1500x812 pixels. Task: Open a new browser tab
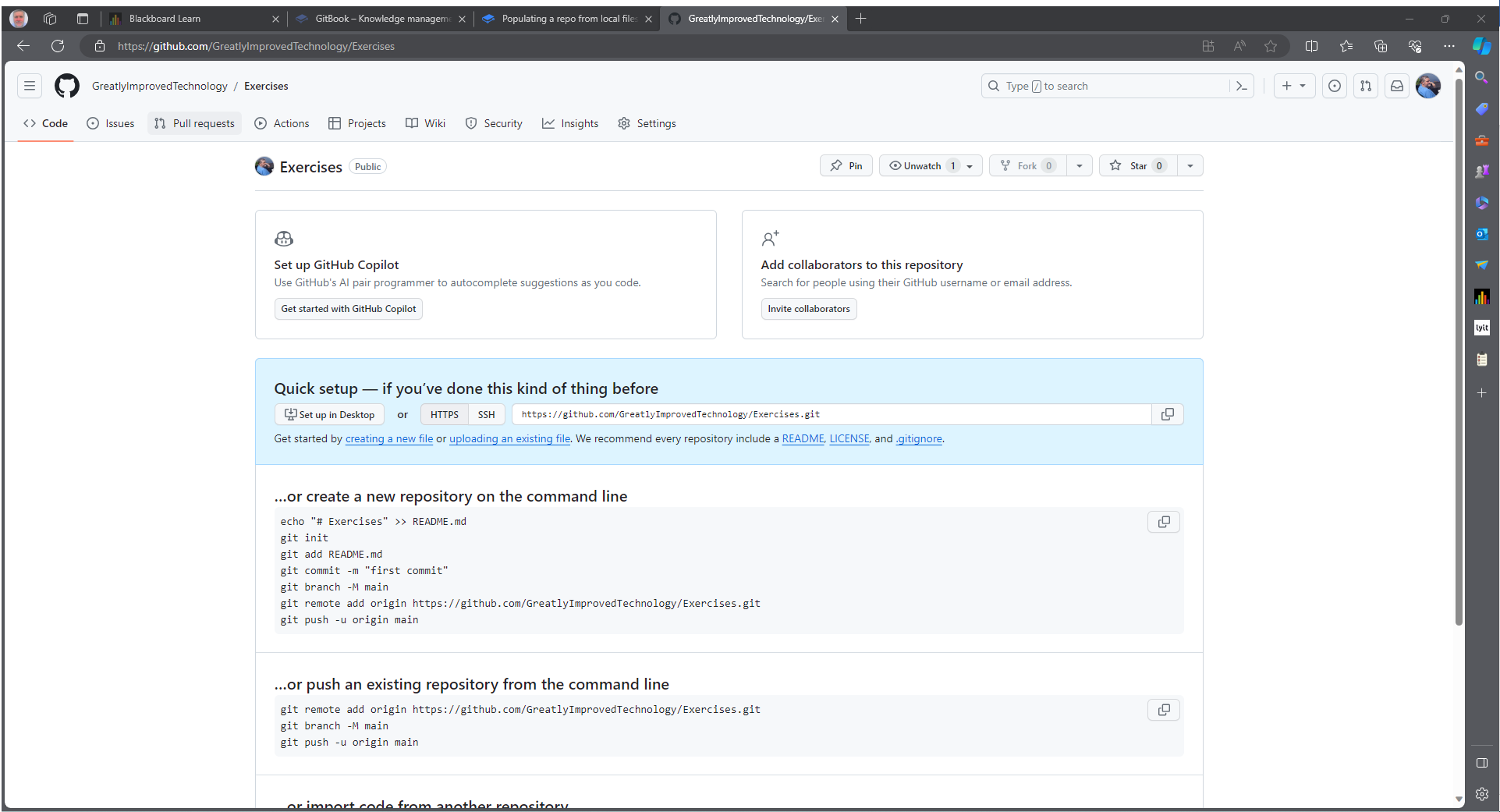(x=860, y=19)
